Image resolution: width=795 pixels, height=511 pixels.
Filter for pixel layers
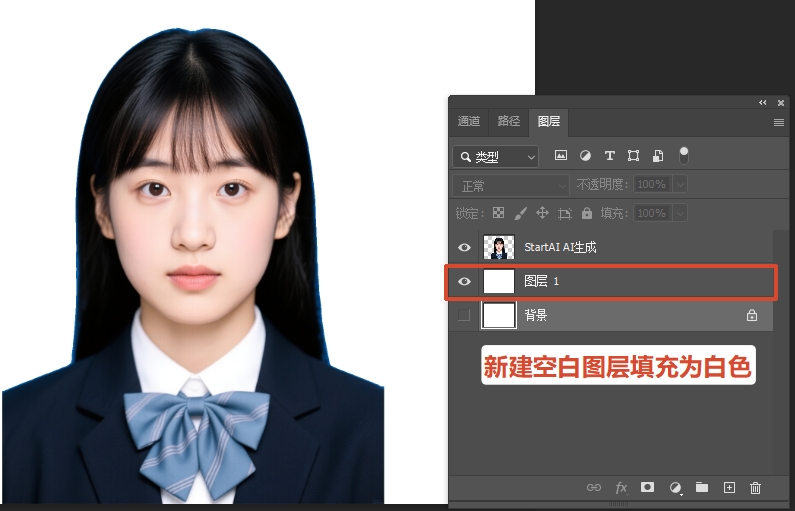(x=561, y=156)
